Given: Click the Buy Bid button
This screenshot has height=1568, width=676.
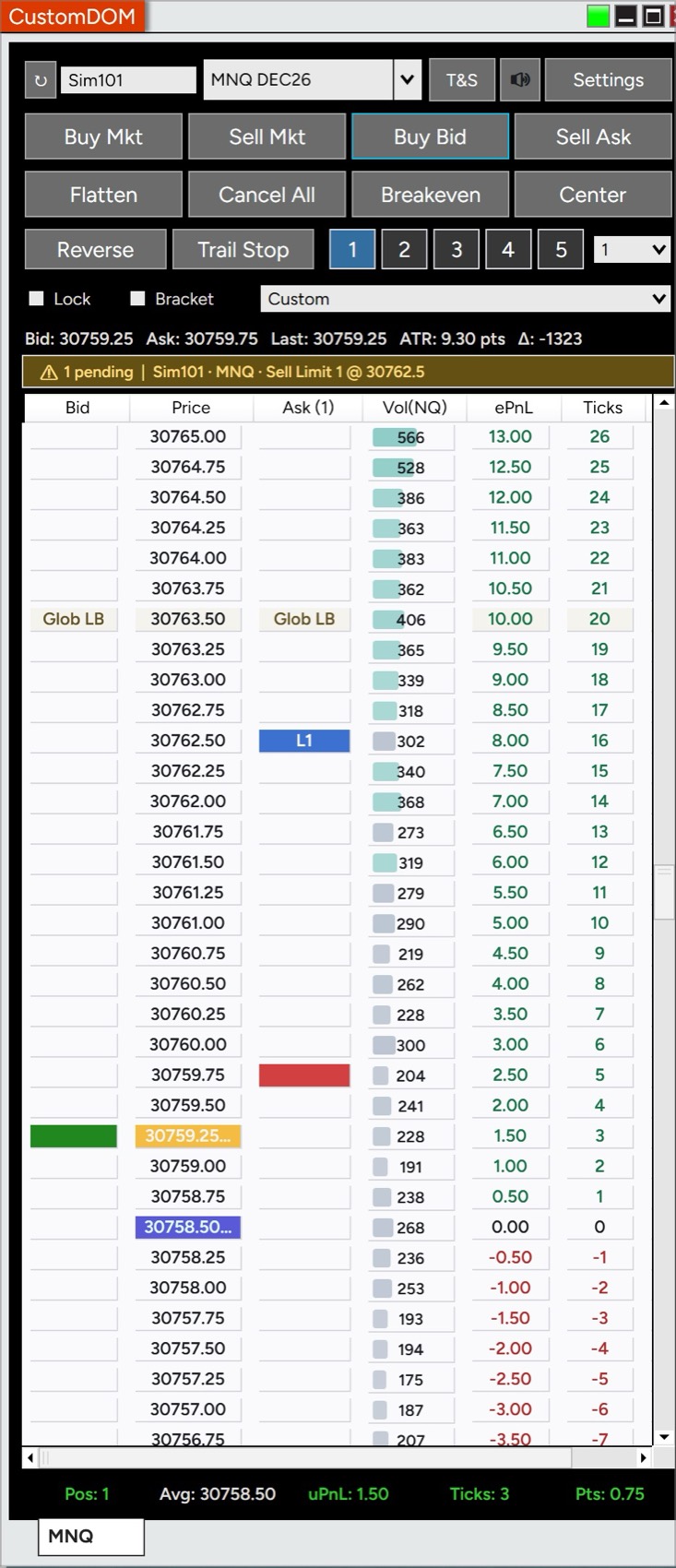Looking at the screenshot, I should pyautogui.click(x=430, y=137).
